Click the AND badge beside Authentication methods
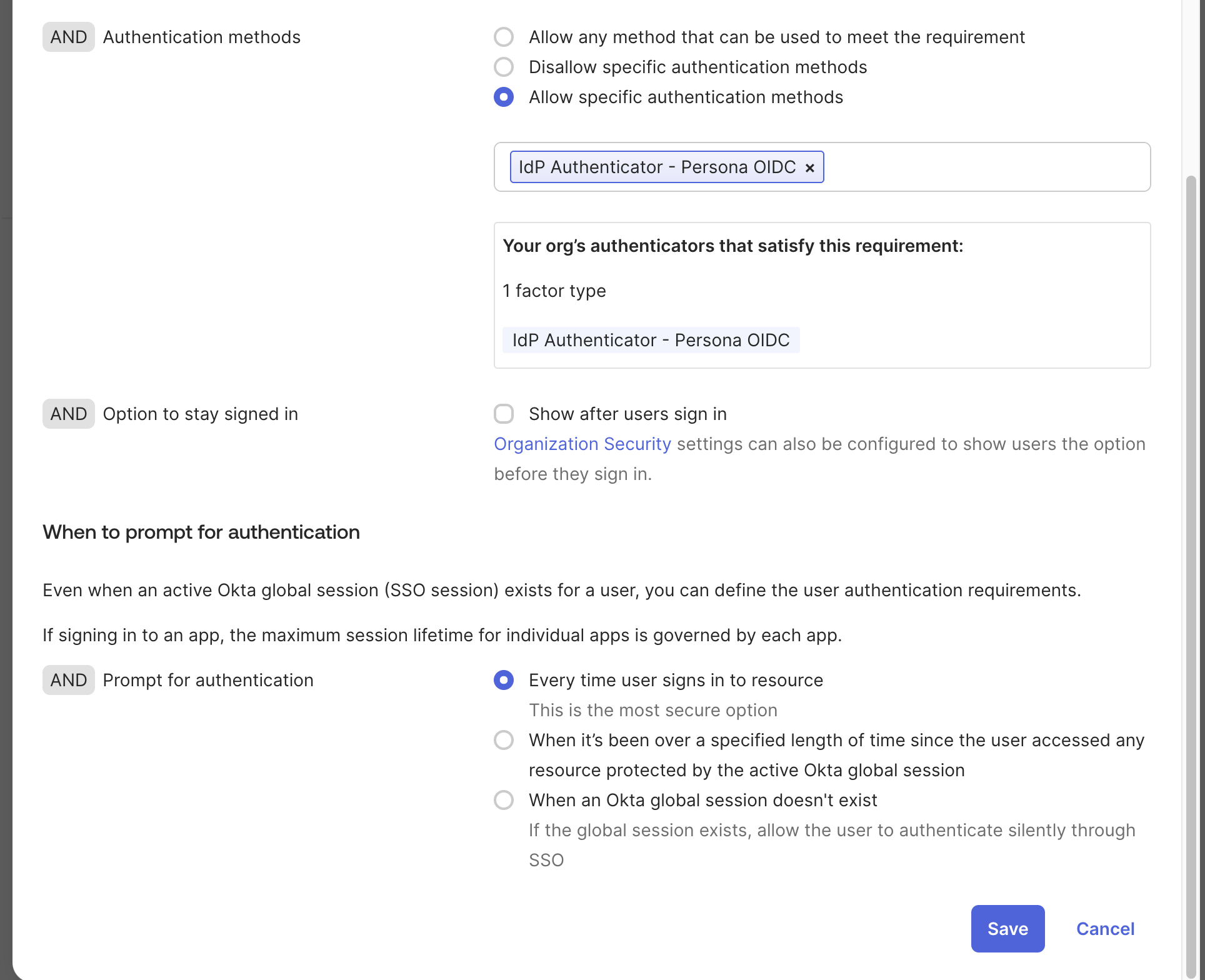Viewport: 1205px width, 980px height. (x=68, y=37)
